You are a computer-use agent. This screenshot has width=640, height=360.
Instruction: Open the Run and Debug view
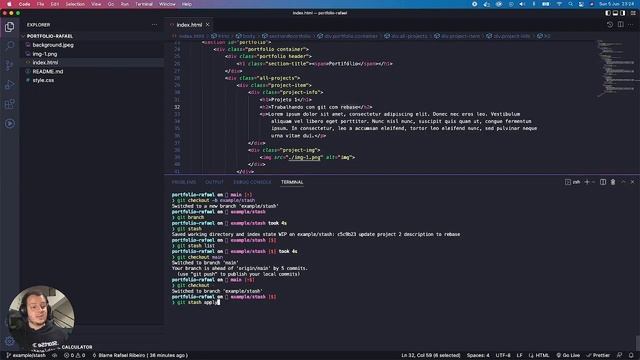(x=9, y=84)
